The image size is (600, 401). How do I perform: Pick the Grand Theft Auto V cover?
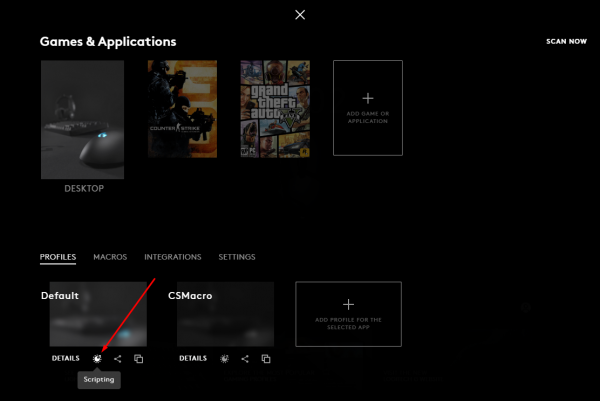(274, 108)
